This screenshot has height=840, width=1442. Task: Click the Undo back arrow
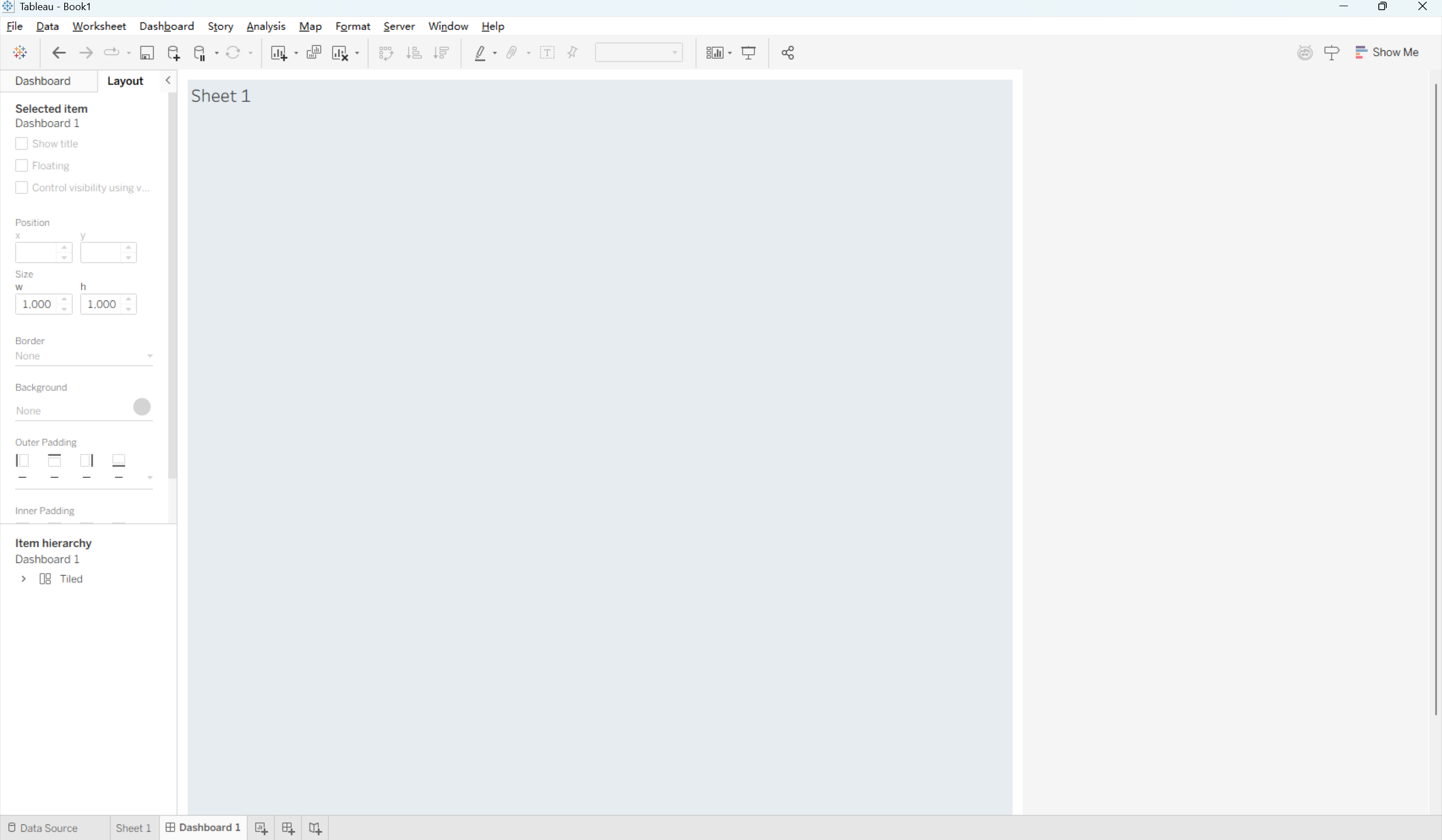59,52
